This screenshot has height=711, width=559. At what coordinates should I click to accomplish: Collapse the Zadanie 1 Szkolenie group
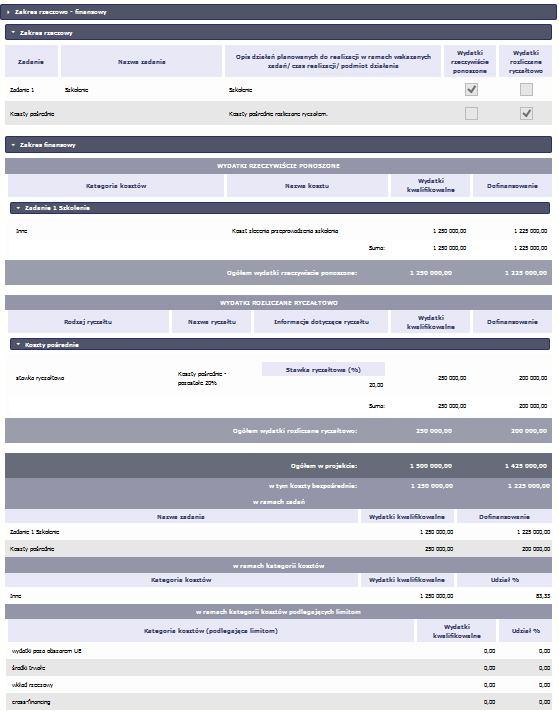click(280, 208)
